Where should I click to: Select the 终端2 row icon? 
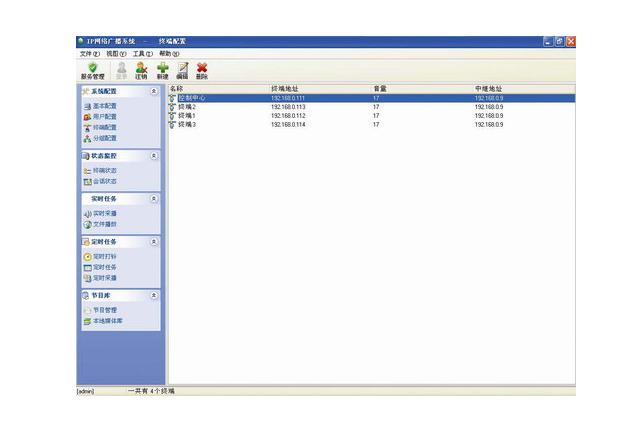pyautogui.click(x=172, y=107)
